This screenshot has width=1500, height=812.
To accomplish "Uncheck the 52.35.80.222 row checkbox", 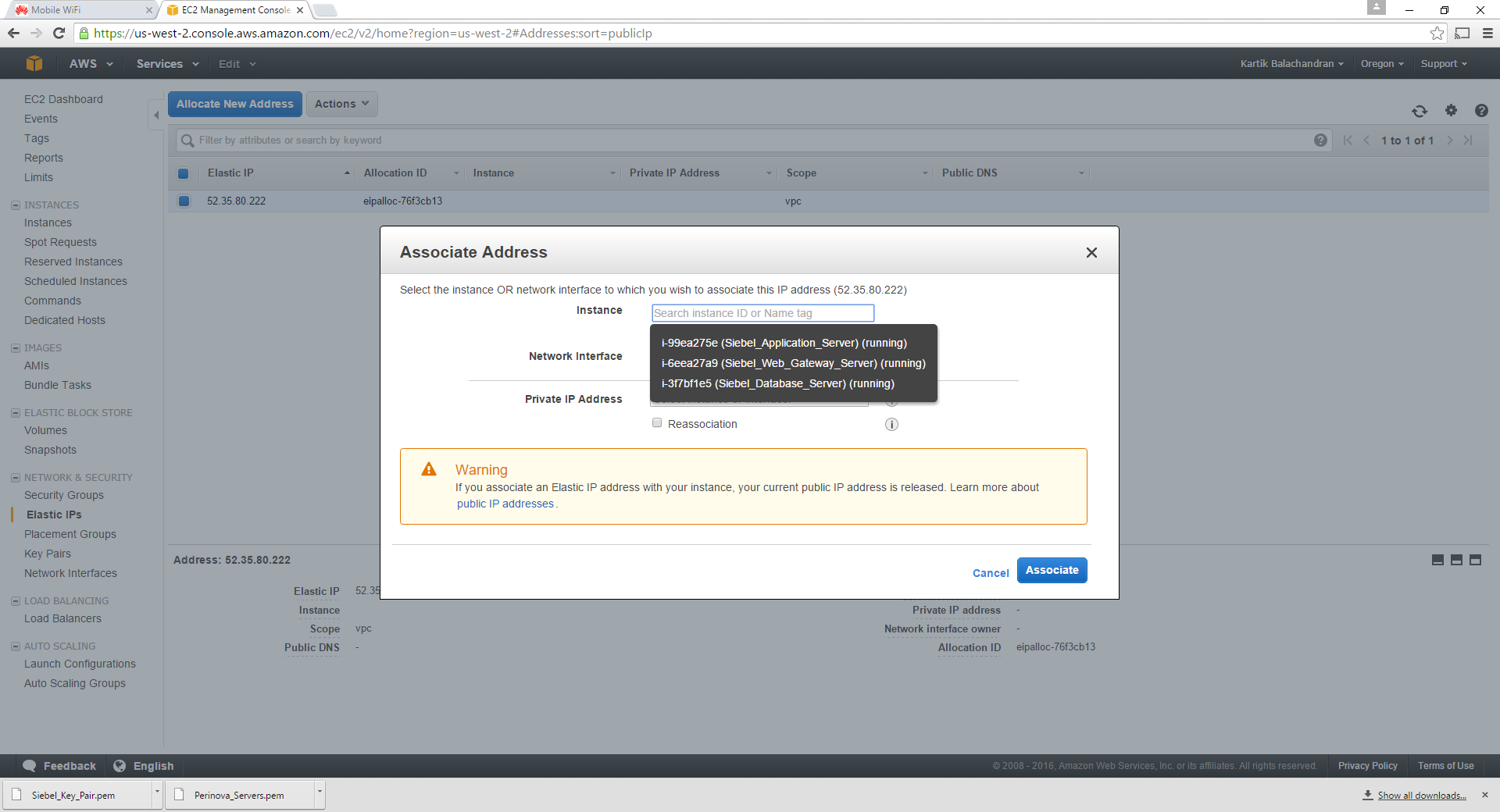I will 184,201.
